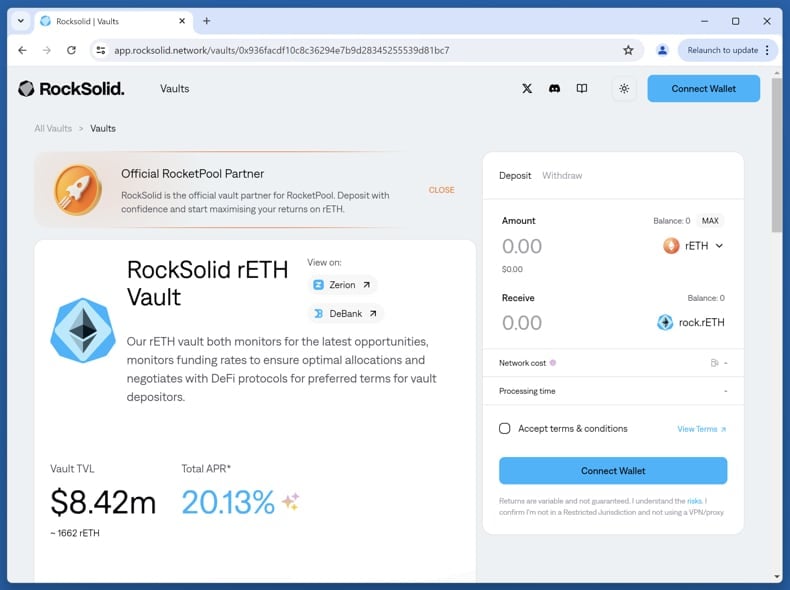
Task: Click the RockSolid logo
Action: click(71, 89)
